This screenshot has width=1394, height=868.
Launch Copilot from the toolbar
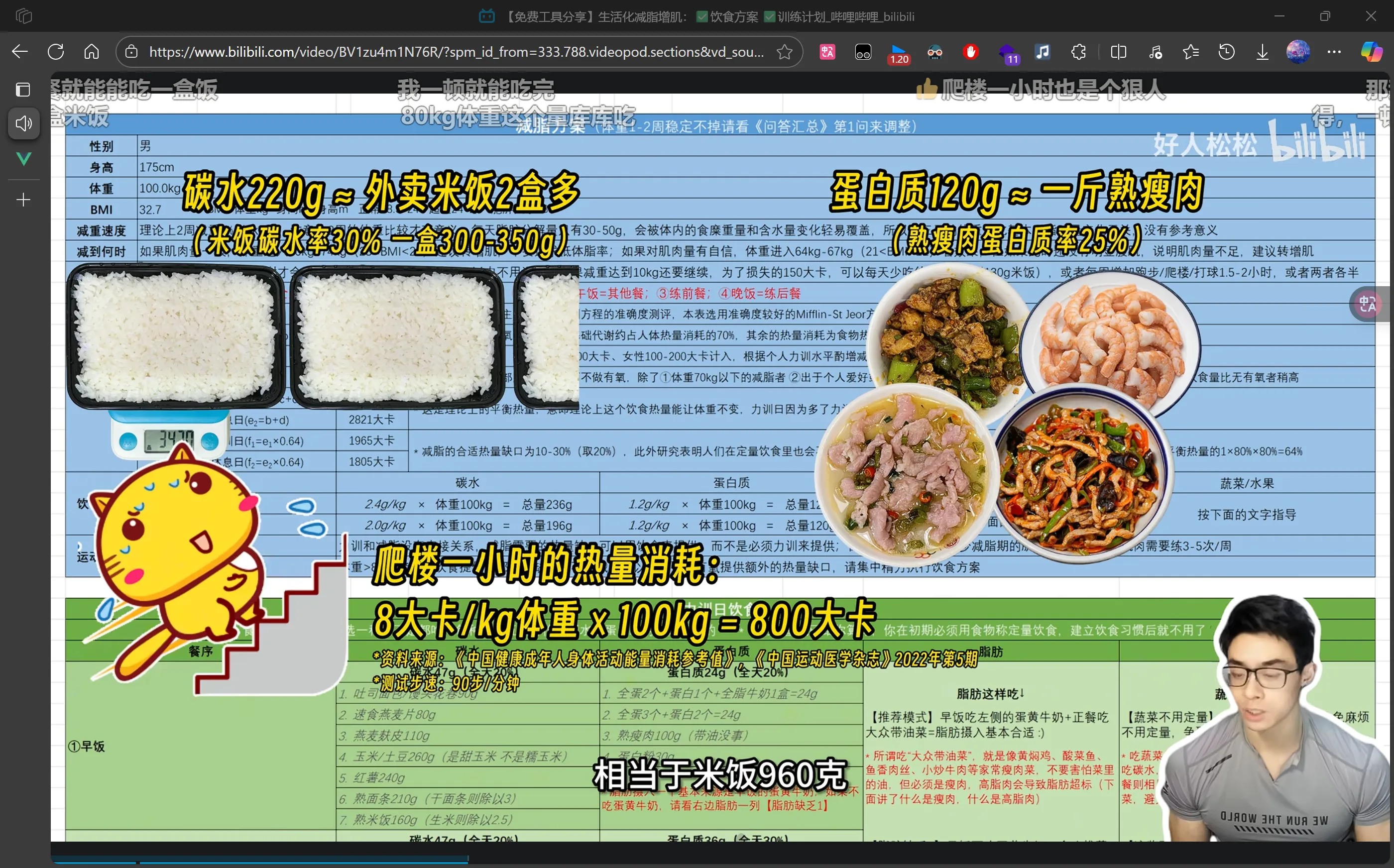click(x=1372, y=52)
